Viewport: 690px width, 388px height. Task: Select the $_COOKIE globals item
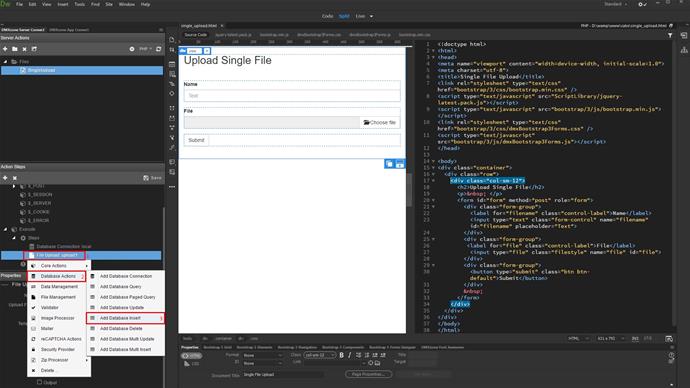(x=38, y=212)
